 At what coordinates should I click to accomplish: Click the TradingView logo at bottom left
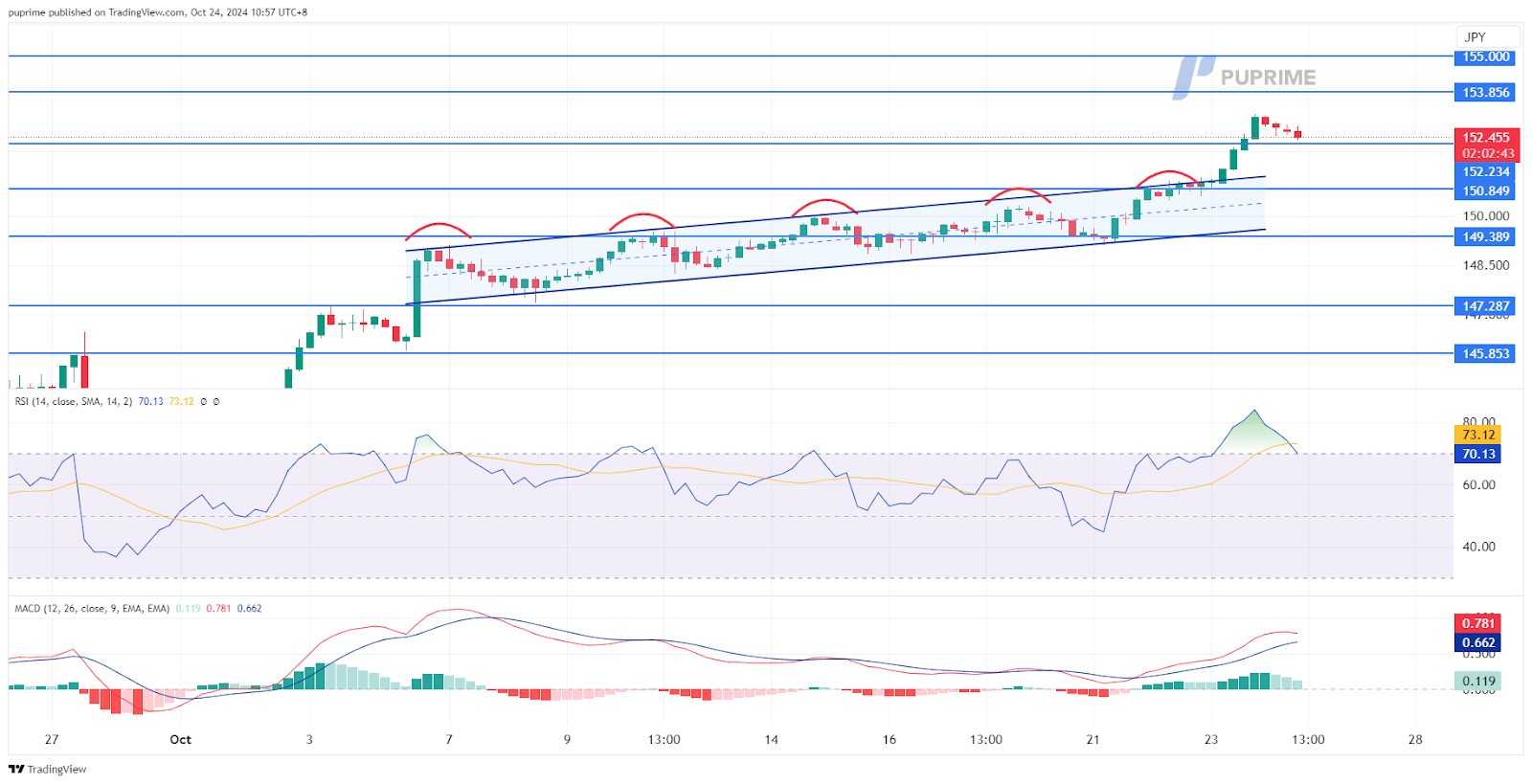pos(47,769)
